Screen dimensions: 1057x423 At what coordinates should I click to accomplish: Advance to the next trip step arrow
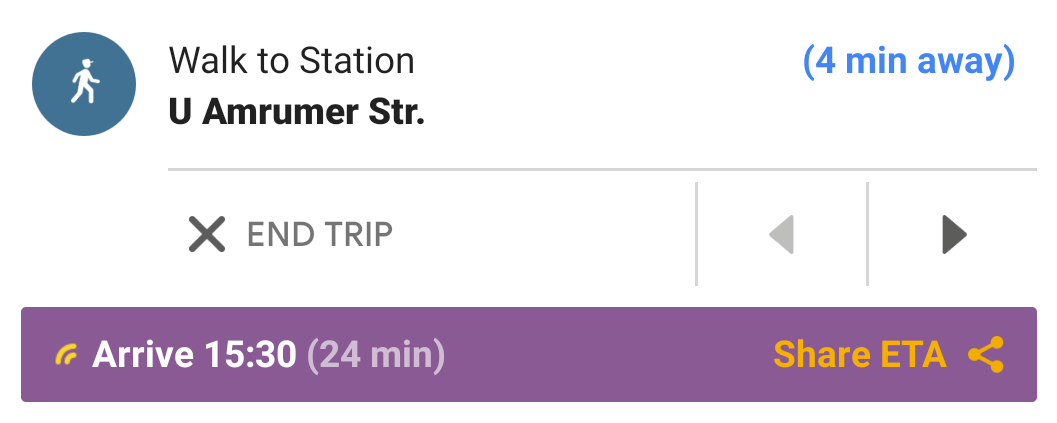954,235
